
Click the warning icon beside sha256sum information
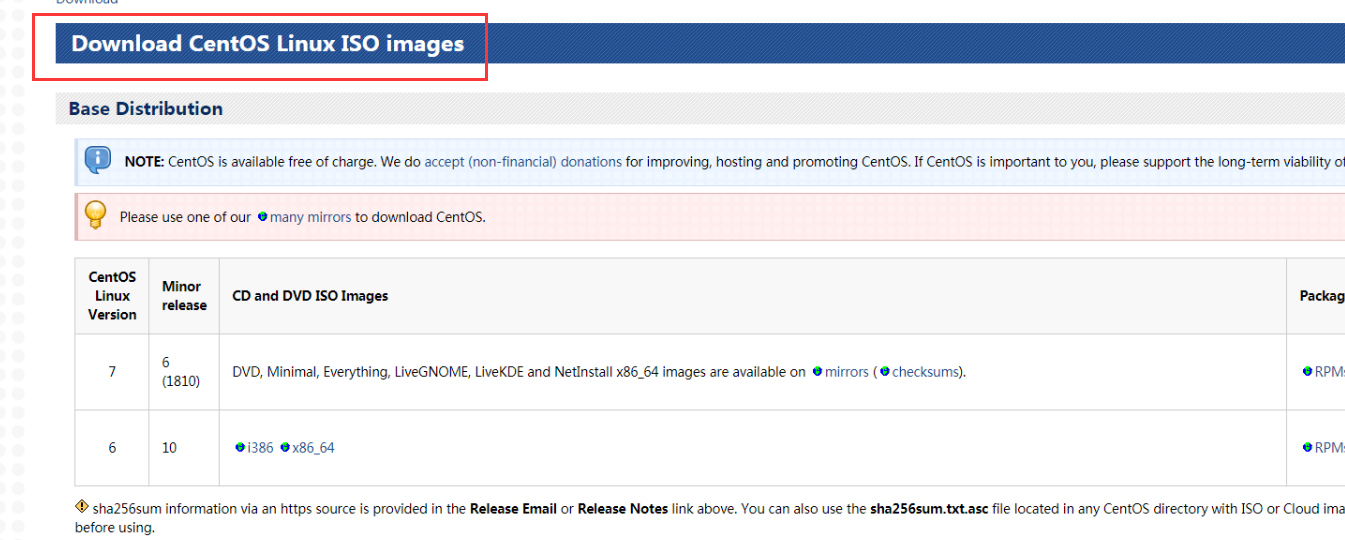click(81, 506)
